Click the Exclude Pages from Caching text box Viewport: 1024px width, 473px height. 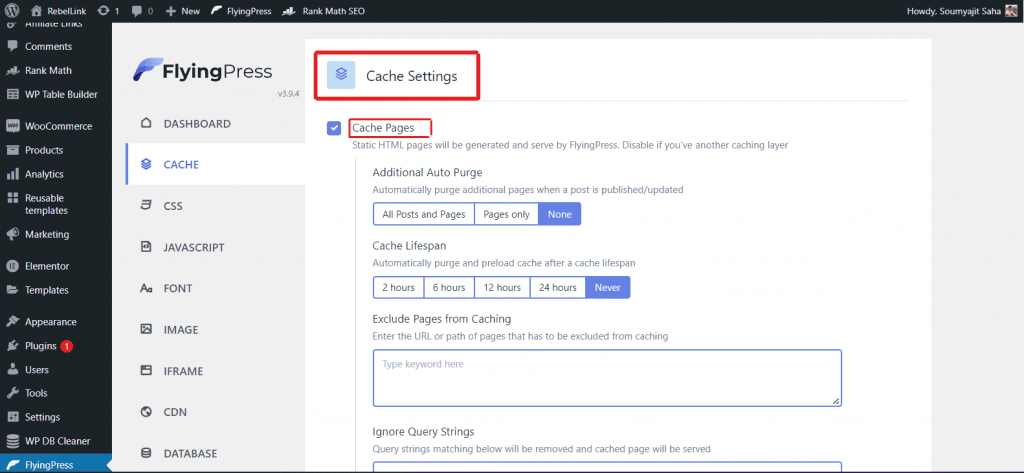click(606, 377)
